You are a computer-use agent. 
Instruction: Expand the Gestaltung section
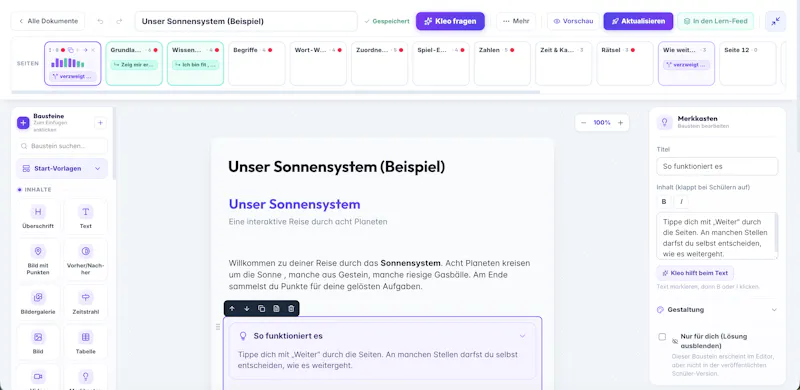point(717,309)
